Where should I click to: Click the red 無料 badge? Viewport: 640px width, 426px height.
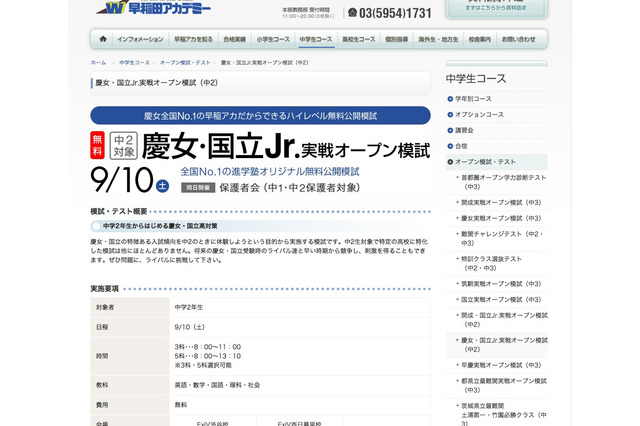pos(97,145)
